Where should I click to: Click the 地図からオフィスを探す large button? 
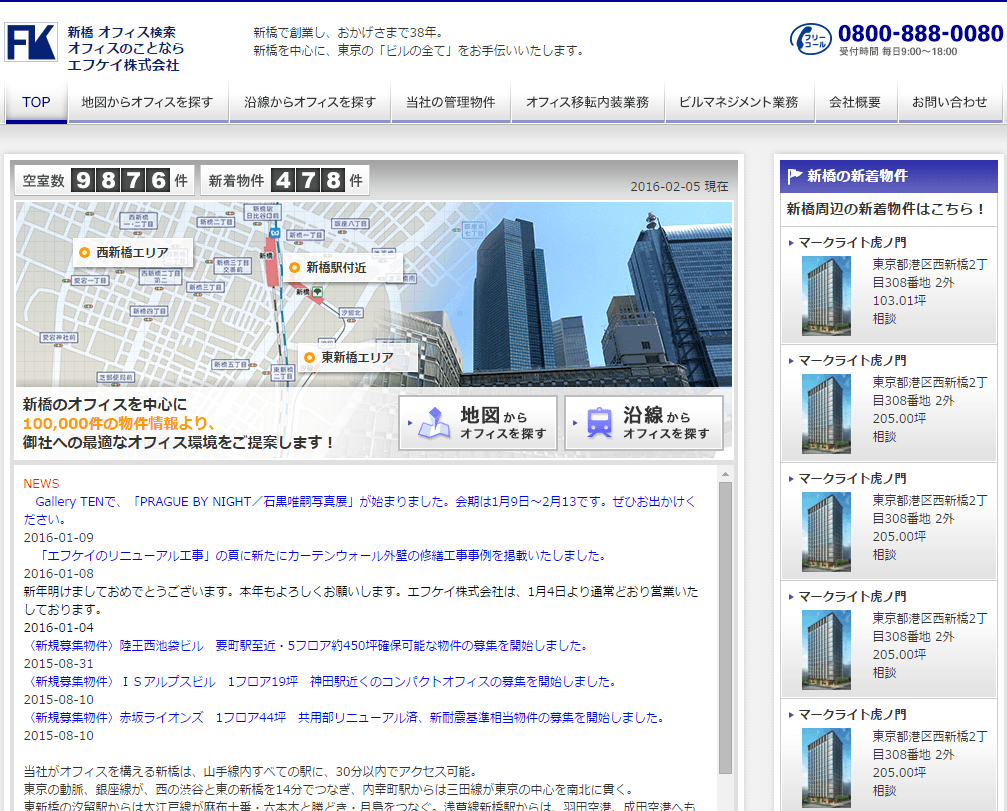click(478, 423)
